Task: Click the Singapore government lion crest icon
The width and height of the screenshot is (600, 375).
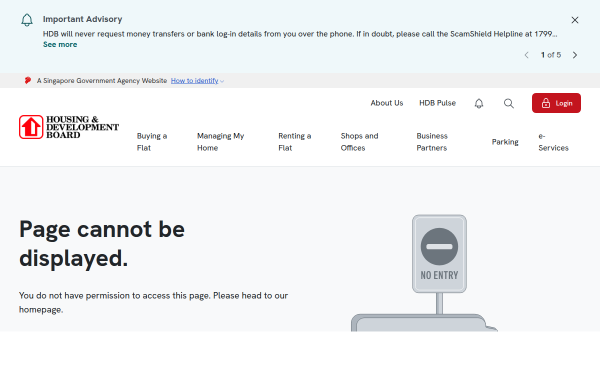Action: [28, 80]
